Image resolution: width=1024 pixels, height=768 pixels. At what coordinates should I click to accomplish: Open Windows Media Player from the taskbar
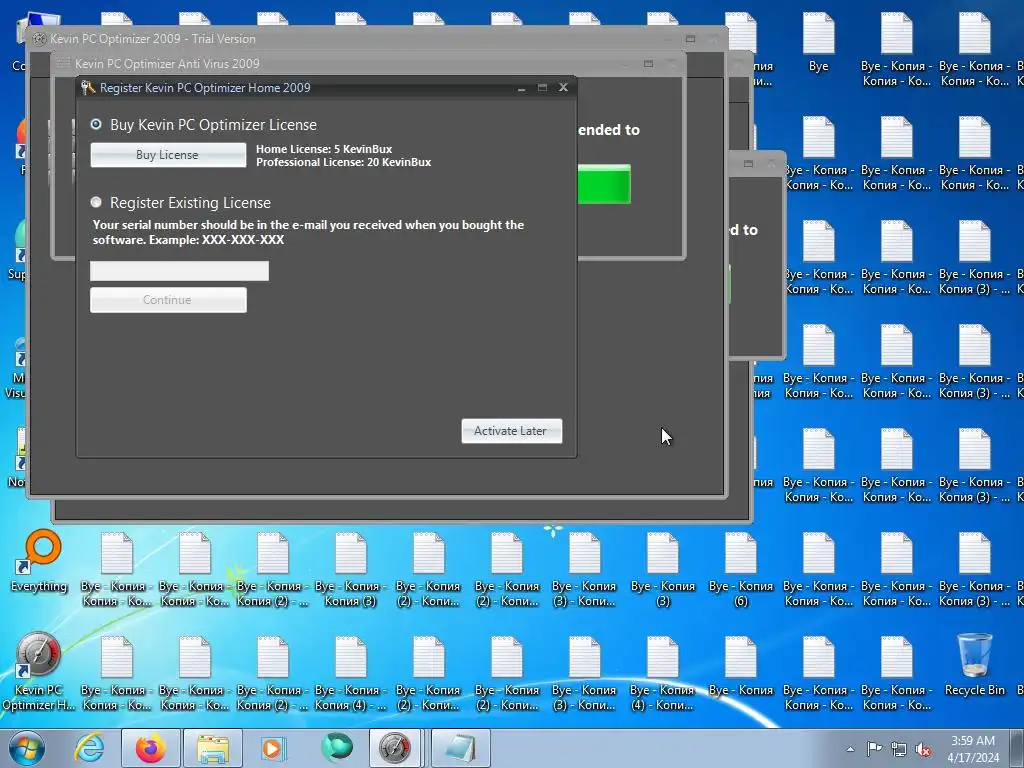pos(272,748)
